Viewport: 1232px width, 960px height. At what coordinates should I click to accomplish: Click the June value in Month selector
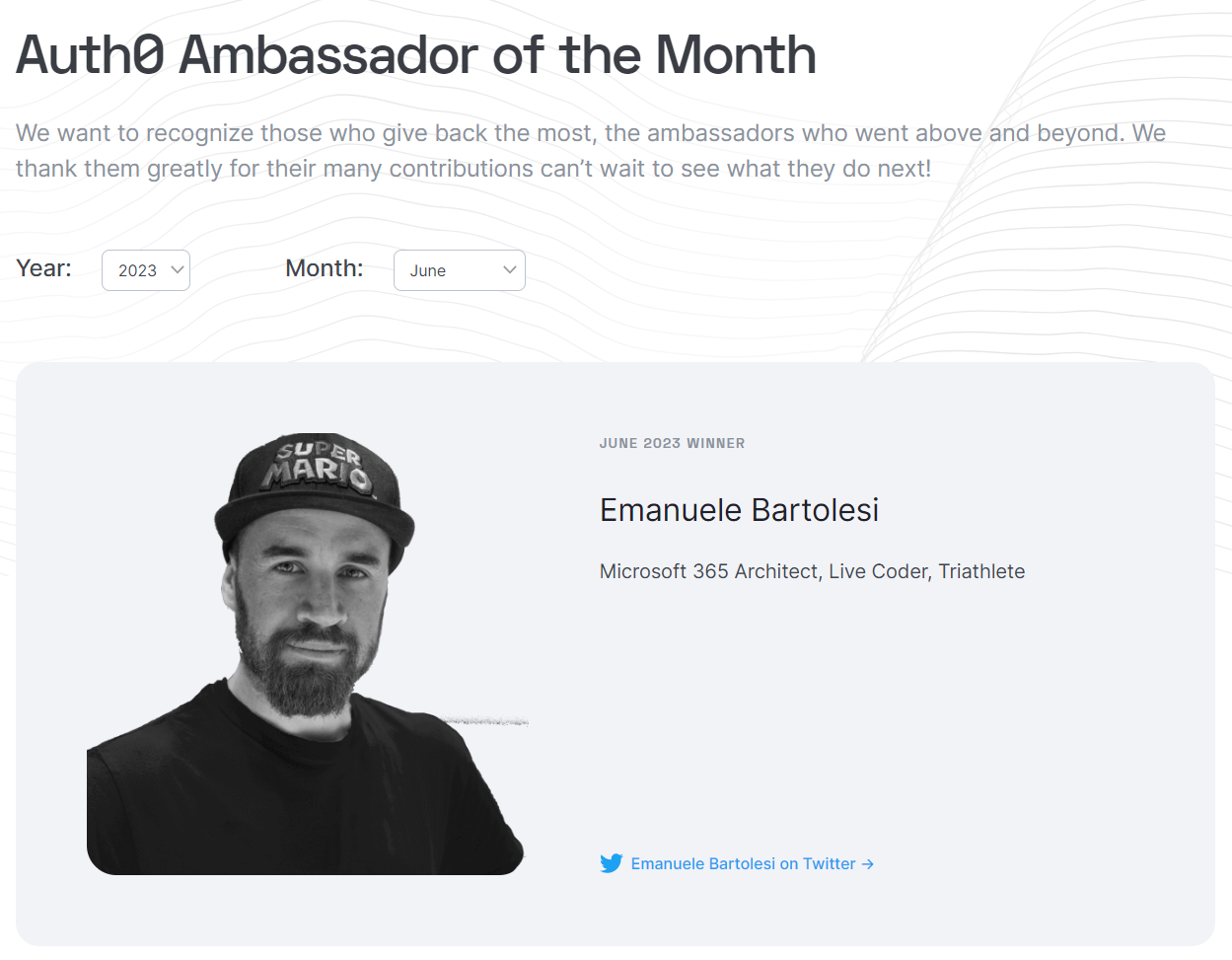coord(428,270)
